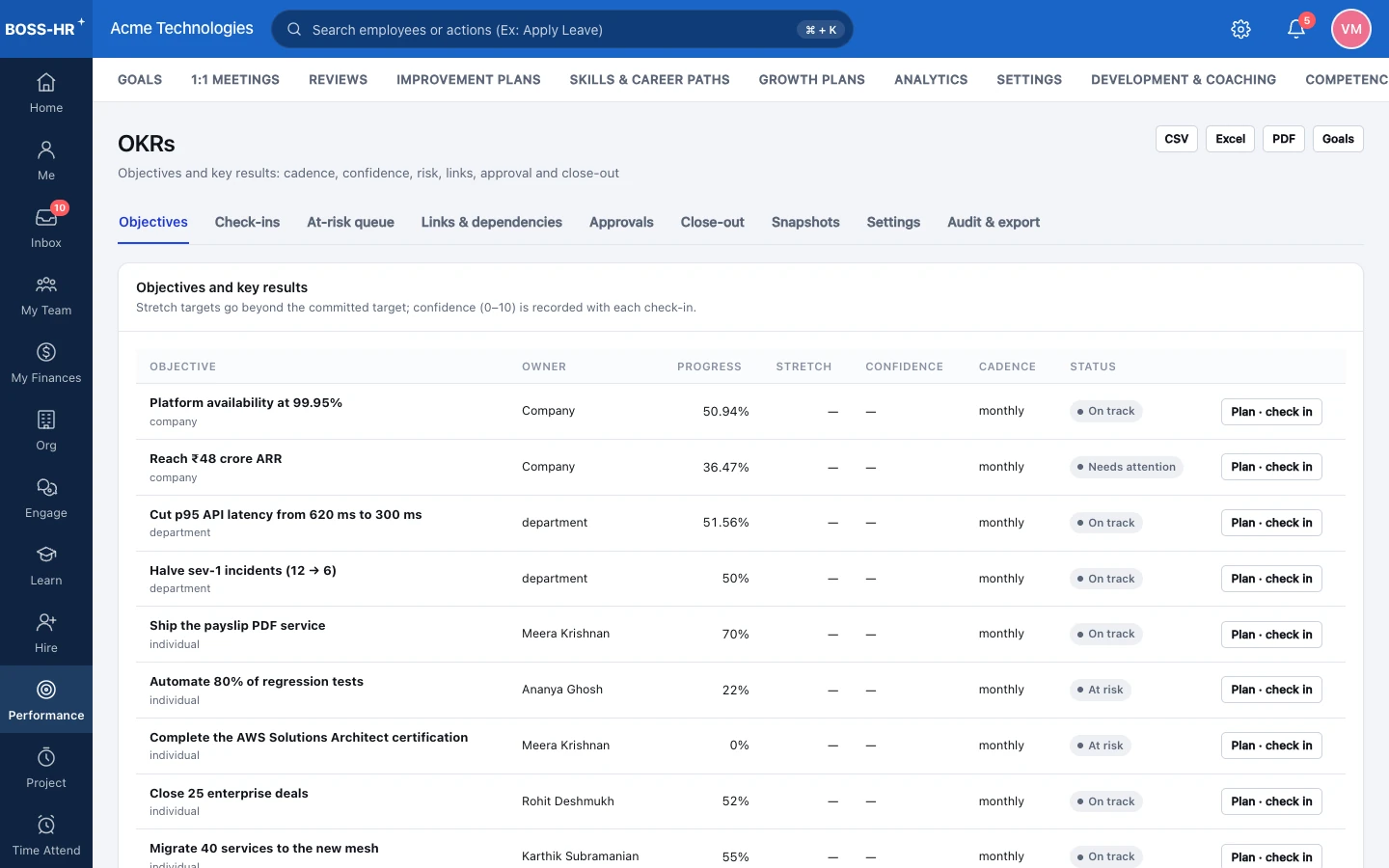This screenshot has height=868, width=1389.
Task: Open the Learn graduation cap icon
Action: [46, 555]
